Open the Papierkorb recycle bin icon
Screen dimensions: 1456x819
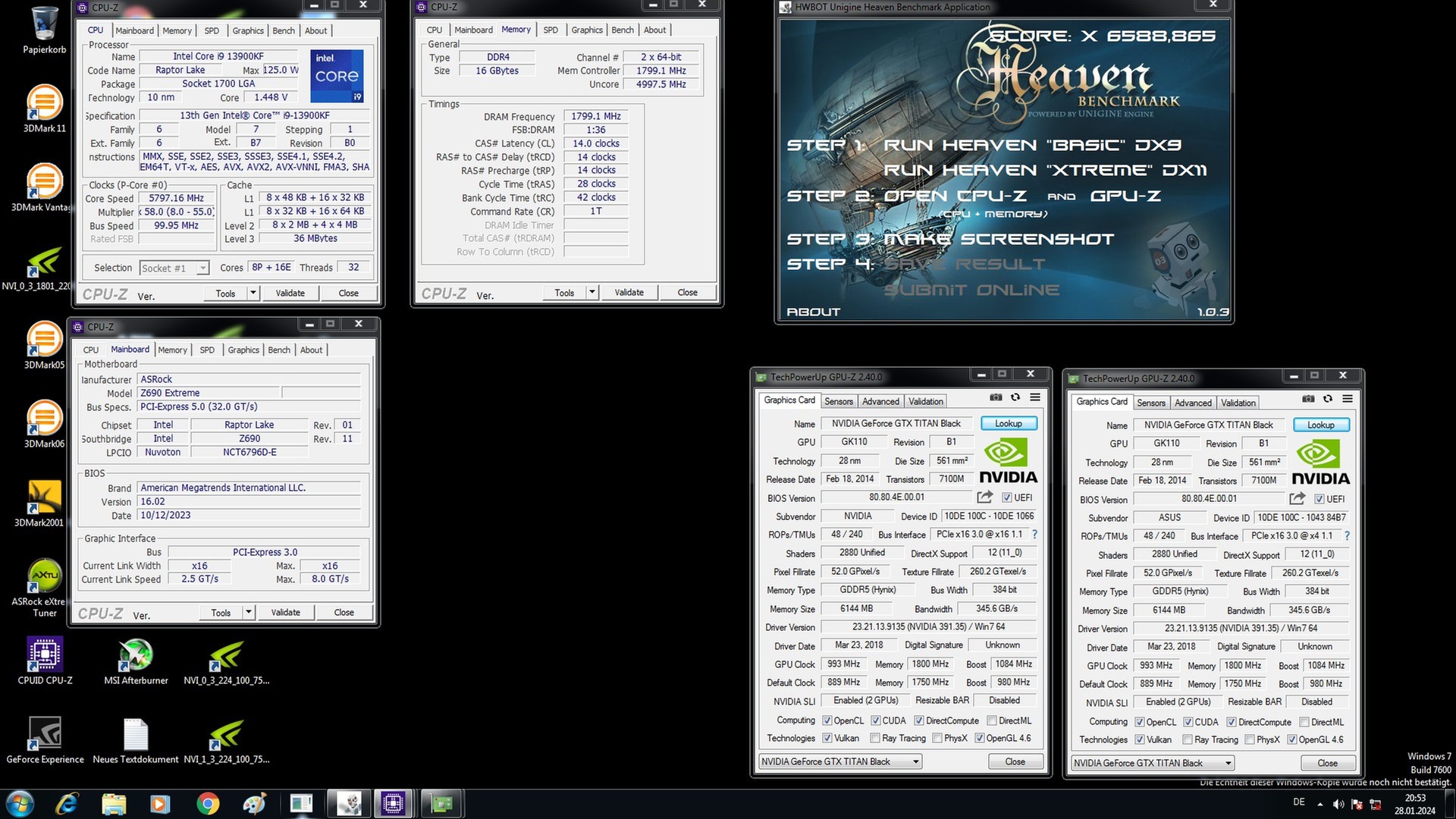pyautogui.click(x=45, y=30)
